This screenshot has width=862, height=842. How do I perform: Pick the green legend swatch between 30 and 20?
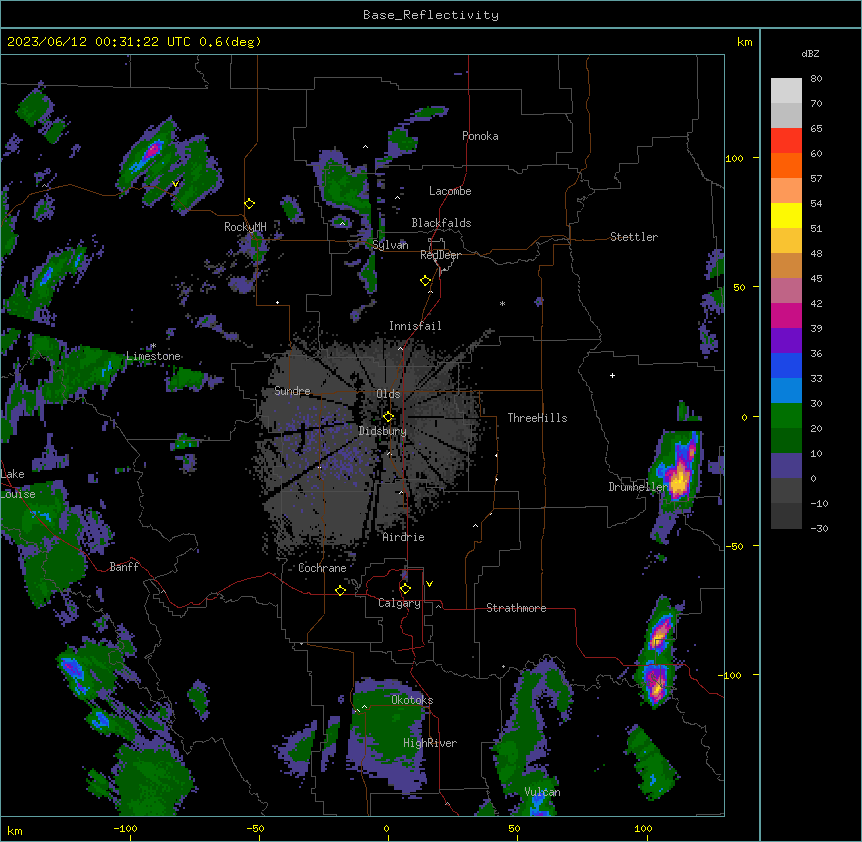(x=786, y=416)
